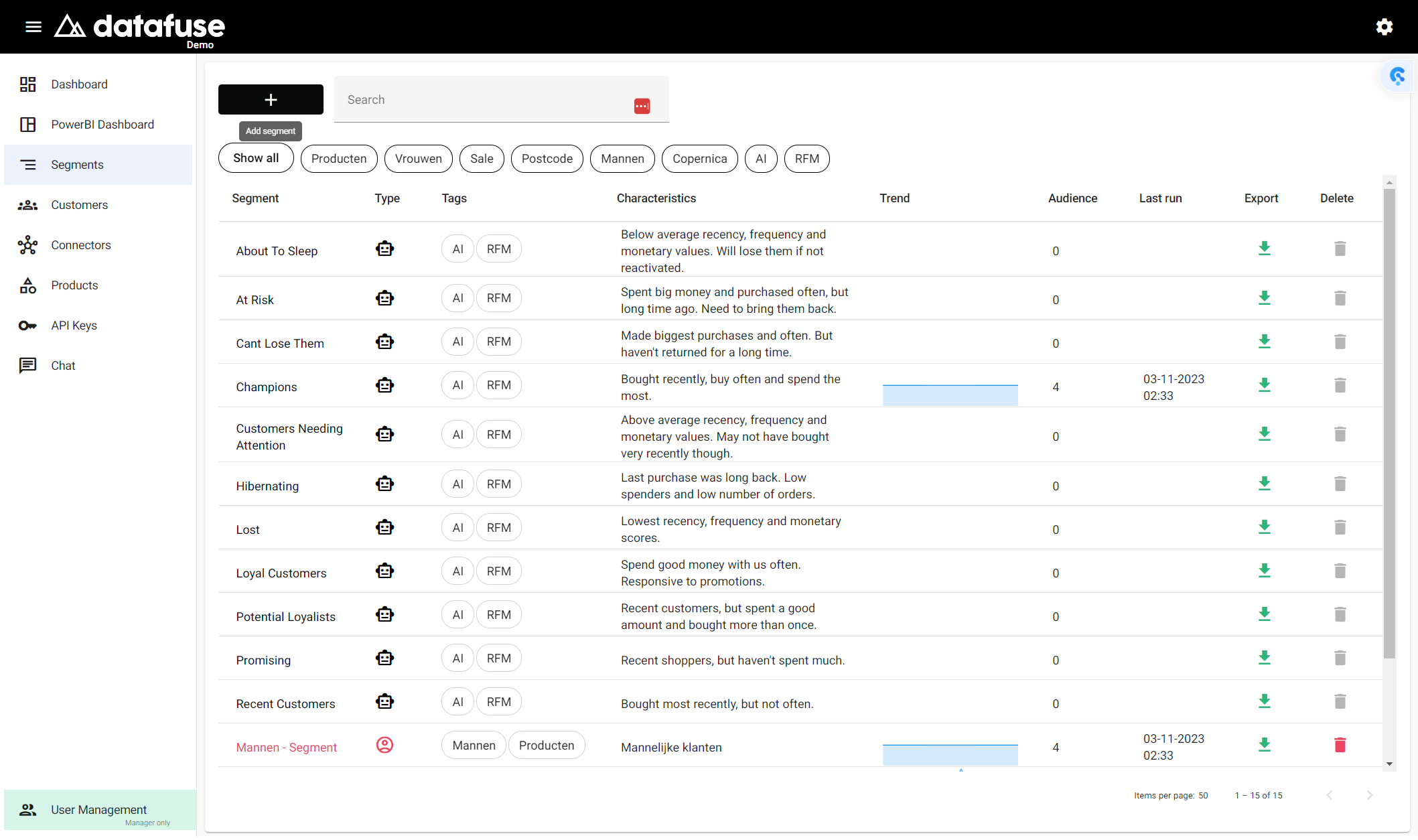The width and height of the screenshot is (1418, 840).
Task: Filter segments by Postcode tag
Action: coord(547,159)
